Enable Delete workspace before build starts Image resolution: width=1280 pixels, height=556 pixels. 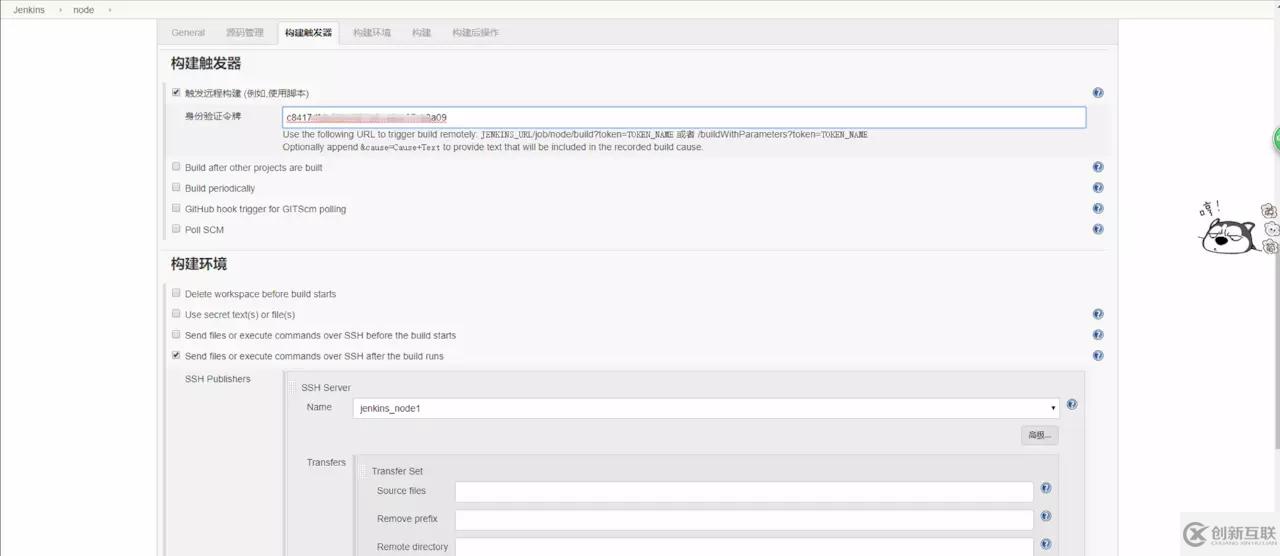176,293
